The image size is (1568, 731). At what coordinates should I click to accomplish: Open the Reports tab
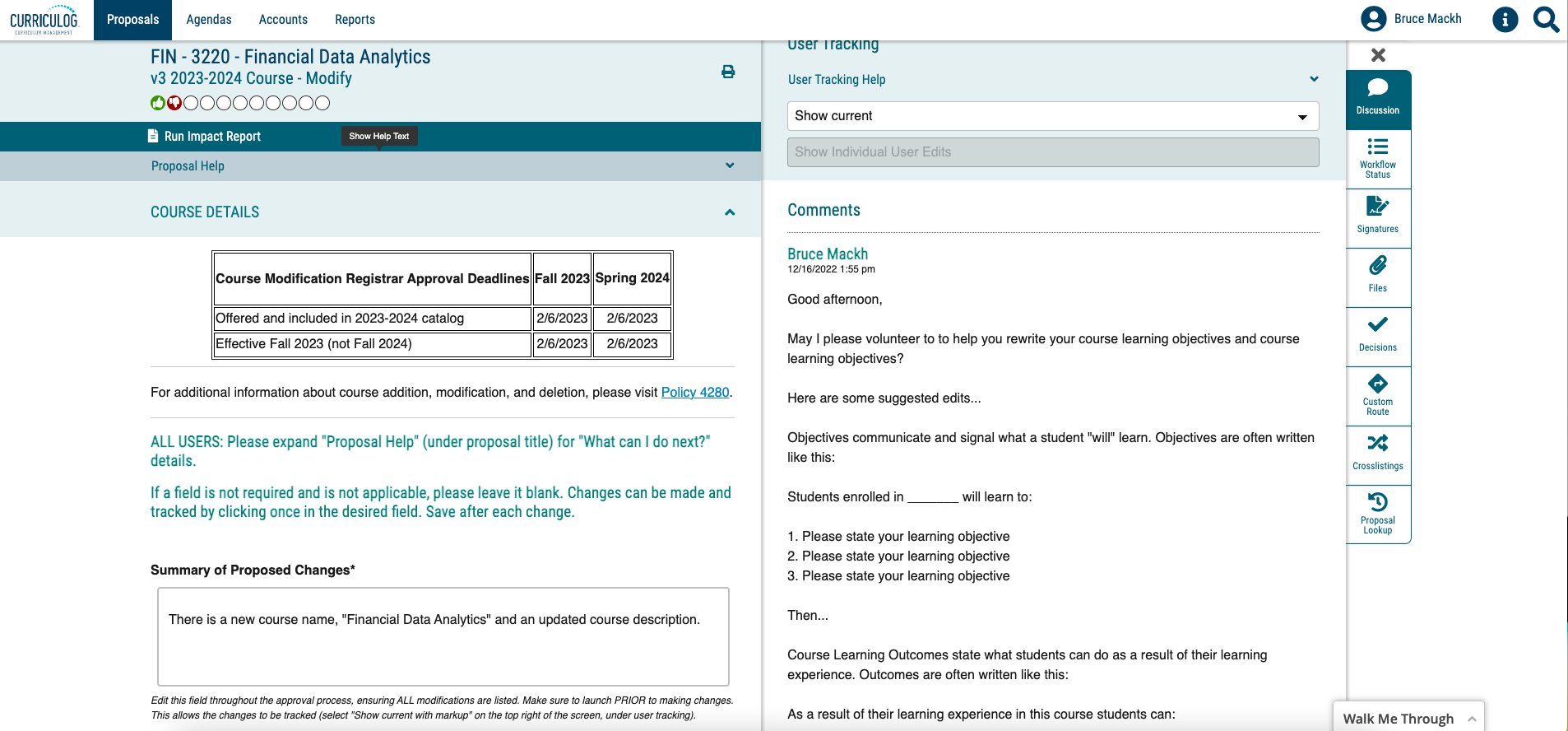coord(355,20)
